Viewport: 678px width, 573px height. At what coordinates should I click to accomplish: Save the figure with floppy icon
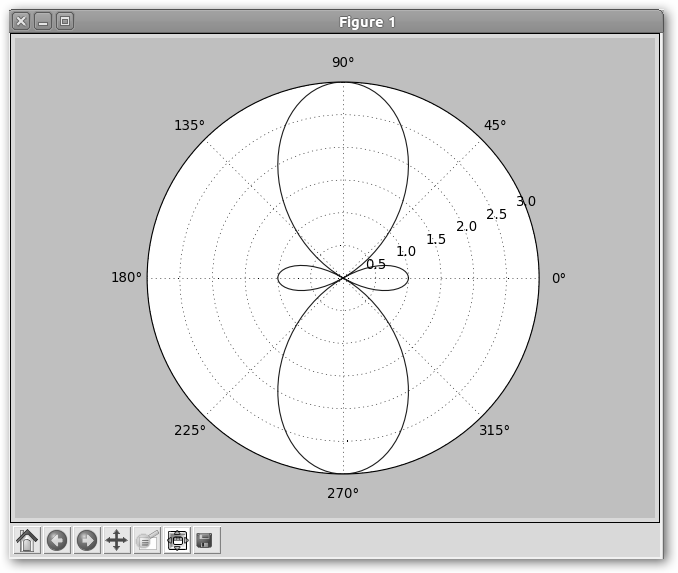[206, 540]
